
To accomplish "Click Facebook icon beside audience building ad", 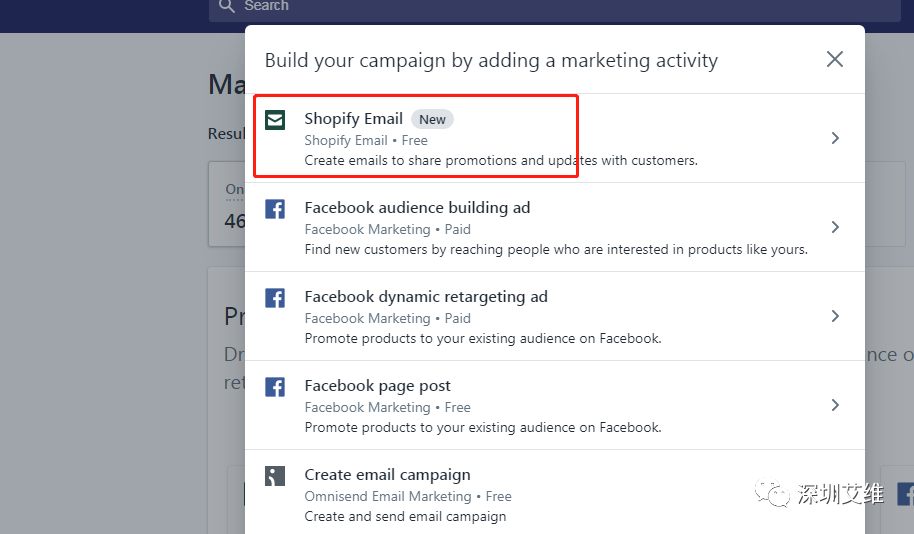I will (275, 209).
